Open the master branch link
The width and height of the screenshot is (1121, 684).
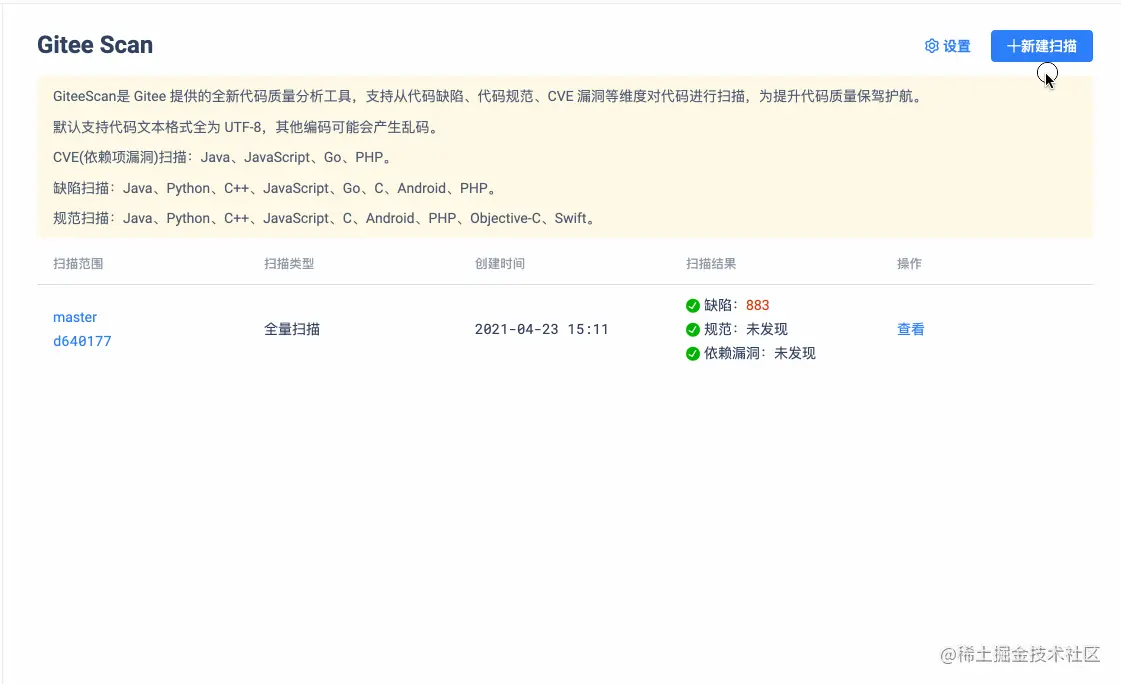pos(75,317)
